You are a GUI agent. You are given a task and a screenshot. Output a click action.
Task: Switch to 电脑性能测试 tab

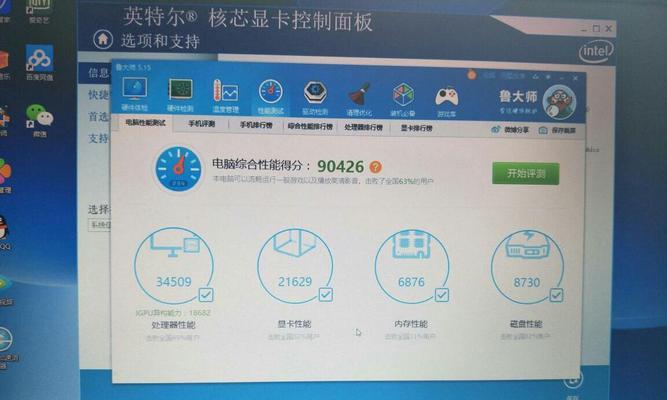[145, 123]
